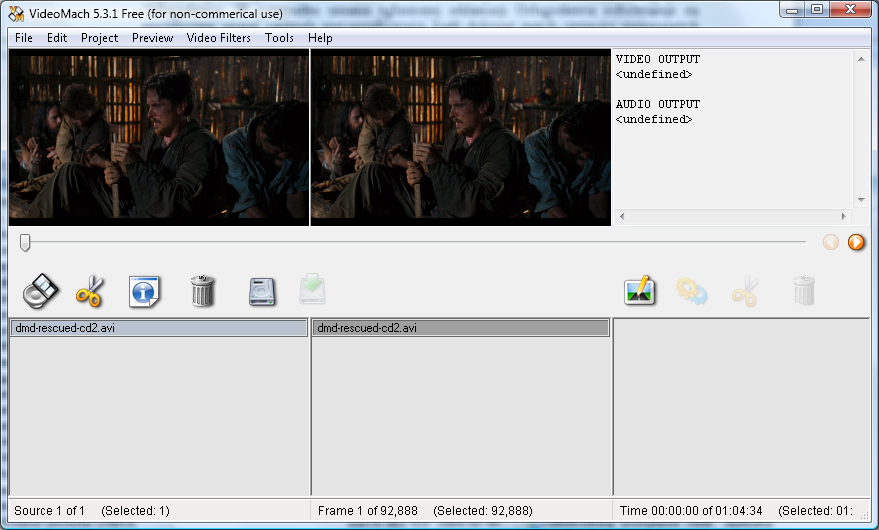This screenshot has width=879, height=530.
Task: Click the output panel scroll right arrow
Action: point(844,216)
